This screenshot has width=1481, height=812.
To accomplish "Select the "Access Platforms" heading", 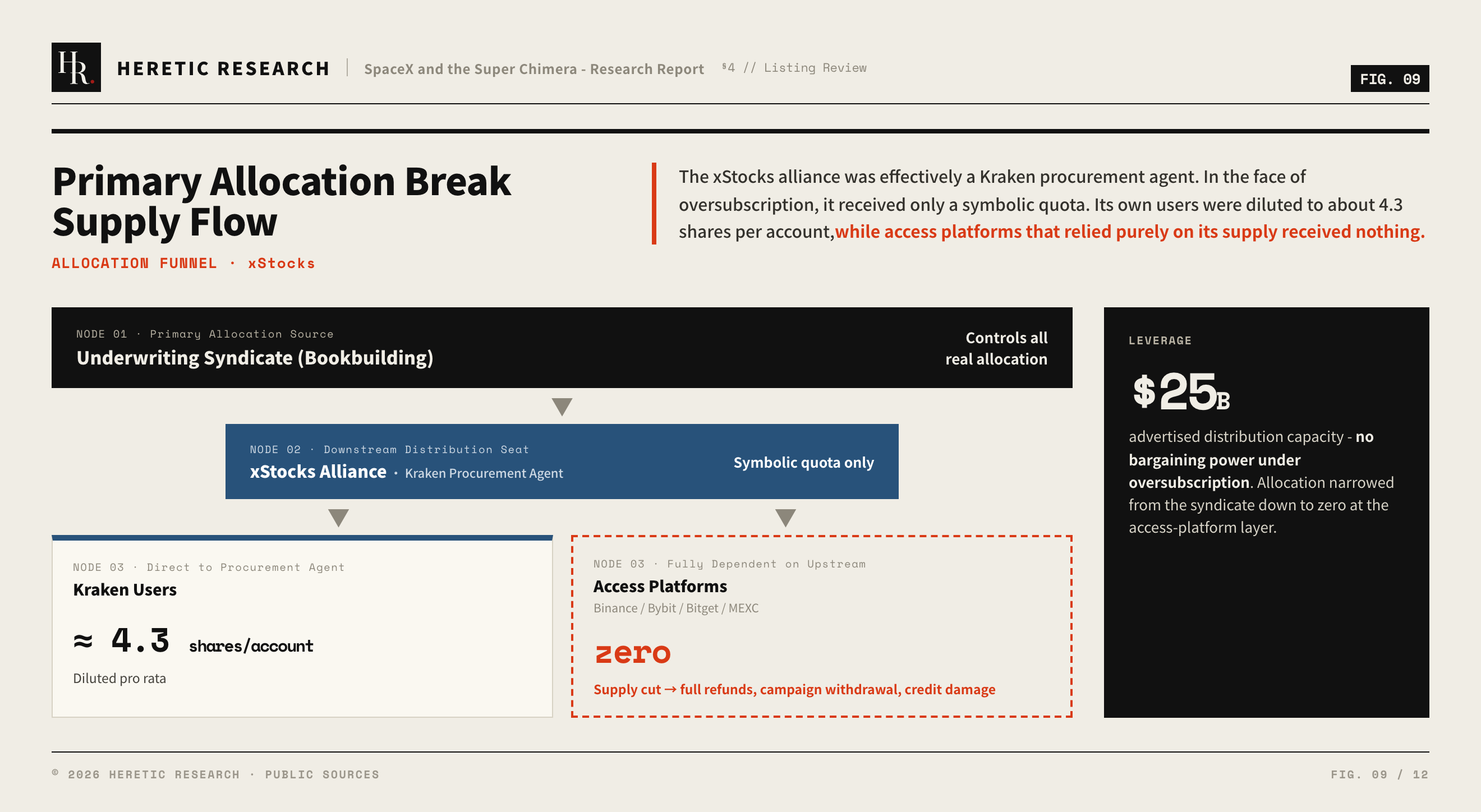I will [660, 586].
